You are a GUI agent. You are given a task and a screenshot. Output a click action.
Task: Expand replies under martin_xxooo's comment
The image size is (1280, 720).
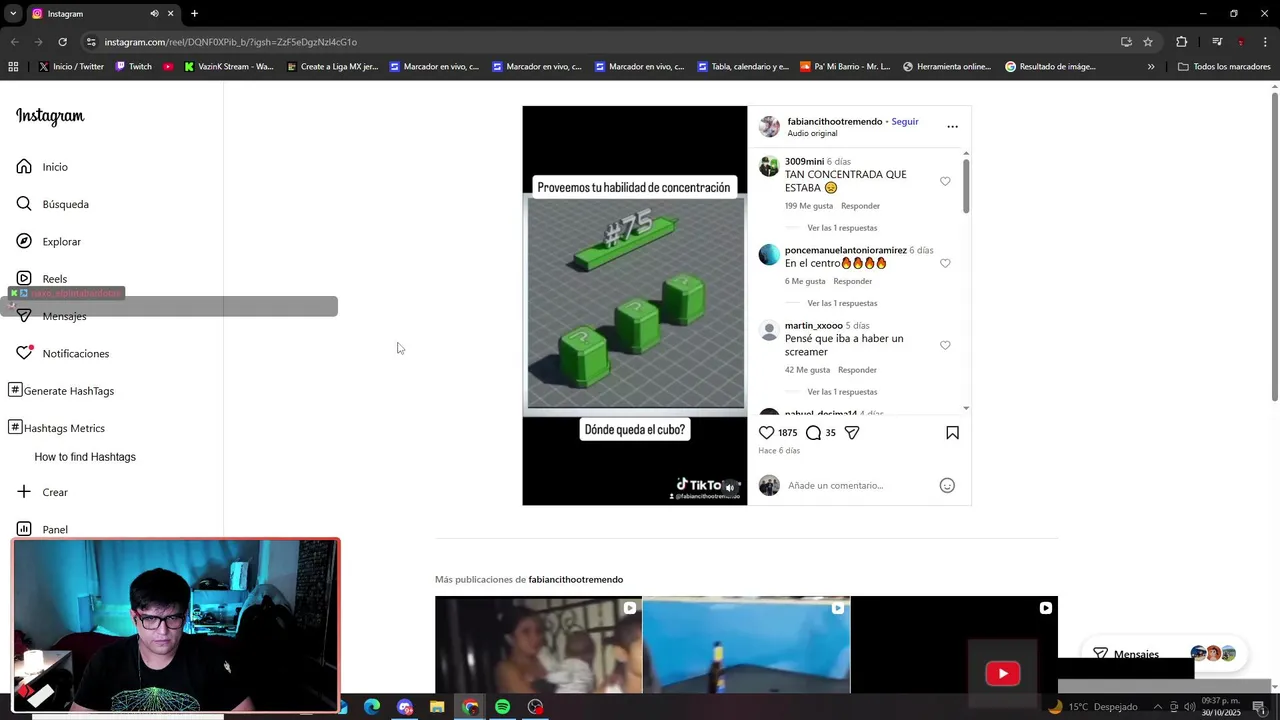point(842,392)
